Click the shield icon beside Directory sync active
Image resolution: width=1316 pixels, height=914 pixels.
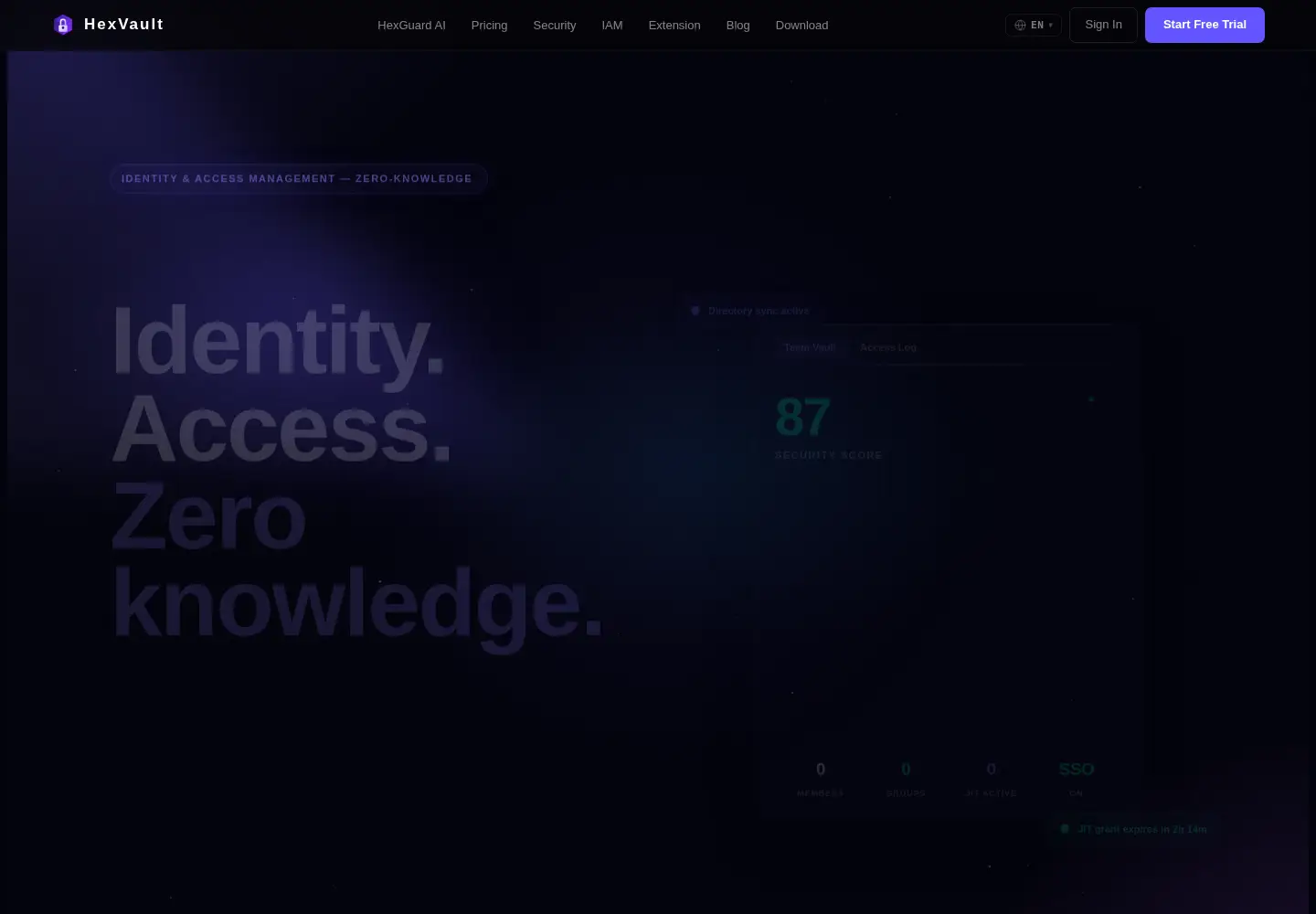pos(695,311)
